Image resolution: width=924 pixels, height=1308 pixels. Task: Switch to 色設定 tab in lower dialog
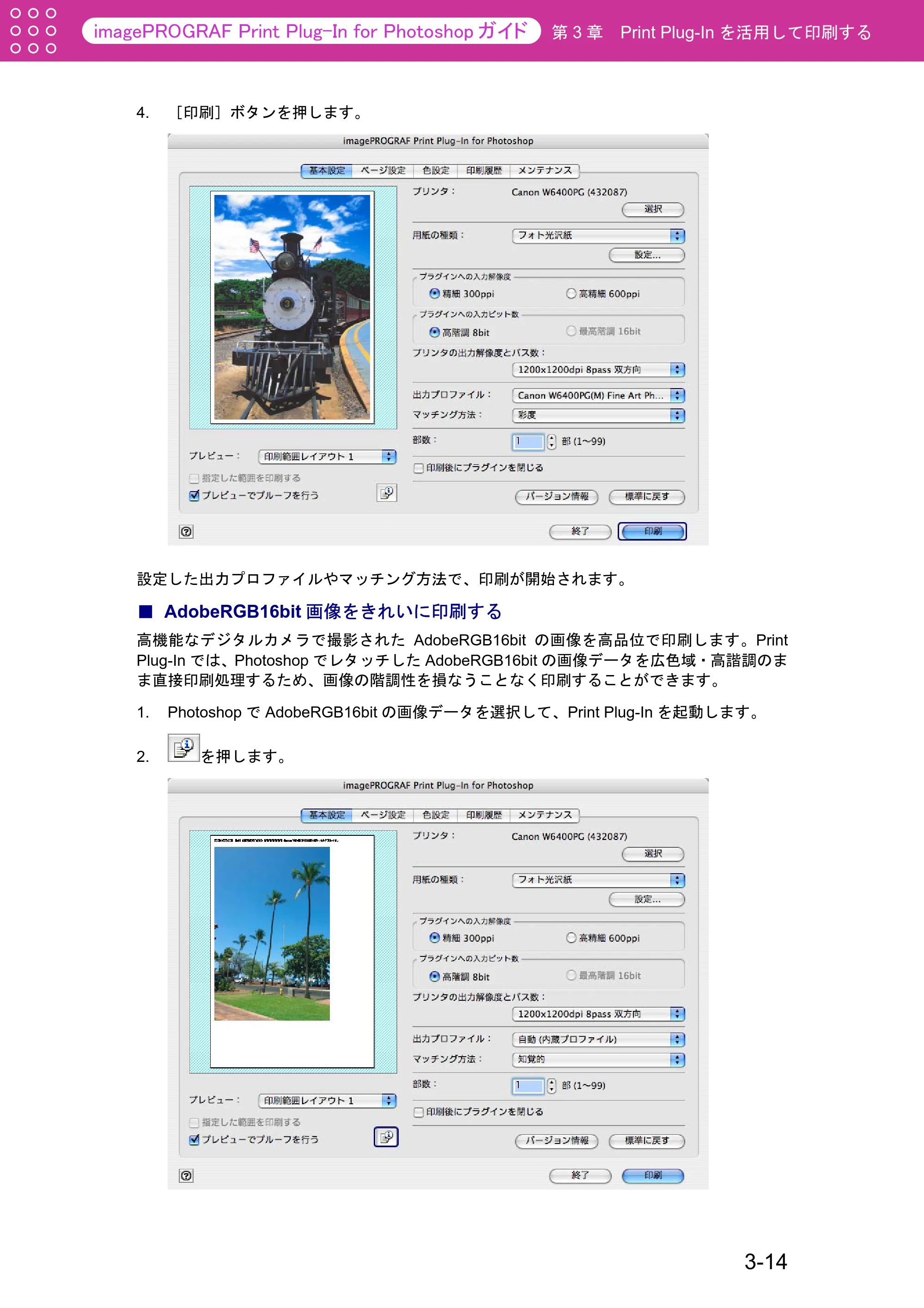click(436, 815)
